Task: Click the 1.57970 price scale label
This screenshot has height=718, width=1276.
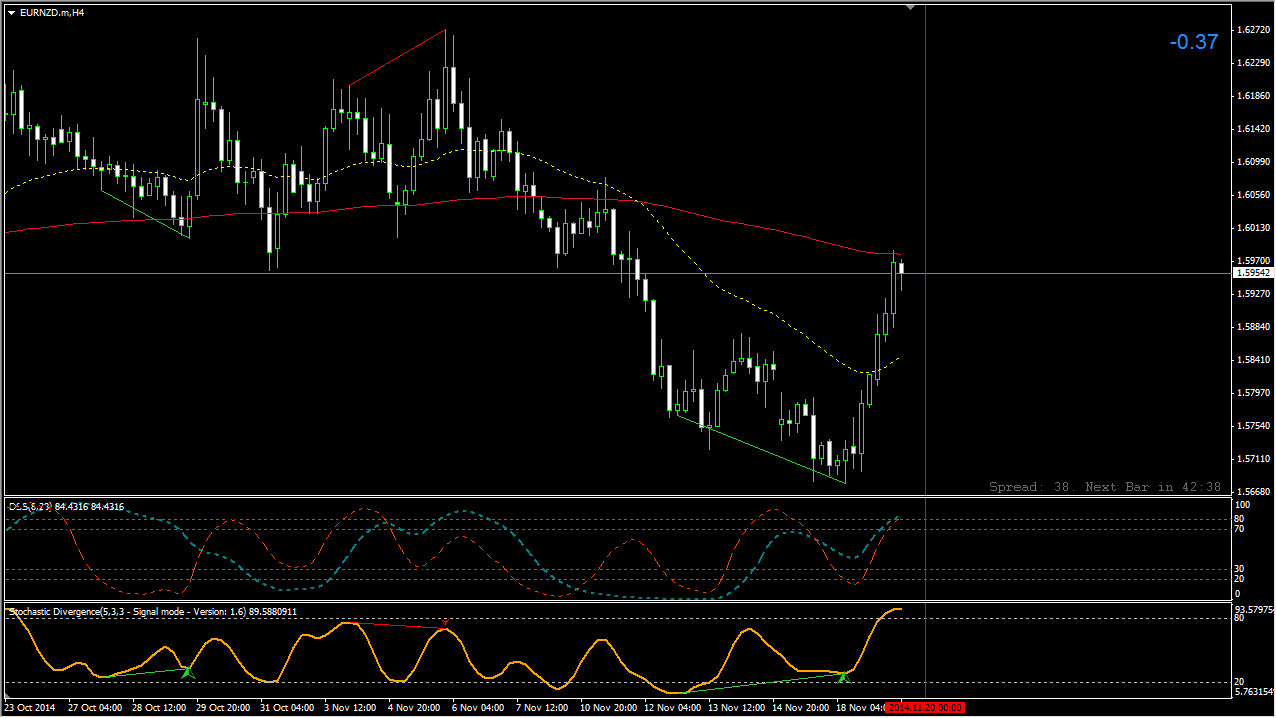Action: click(1253, 392)
